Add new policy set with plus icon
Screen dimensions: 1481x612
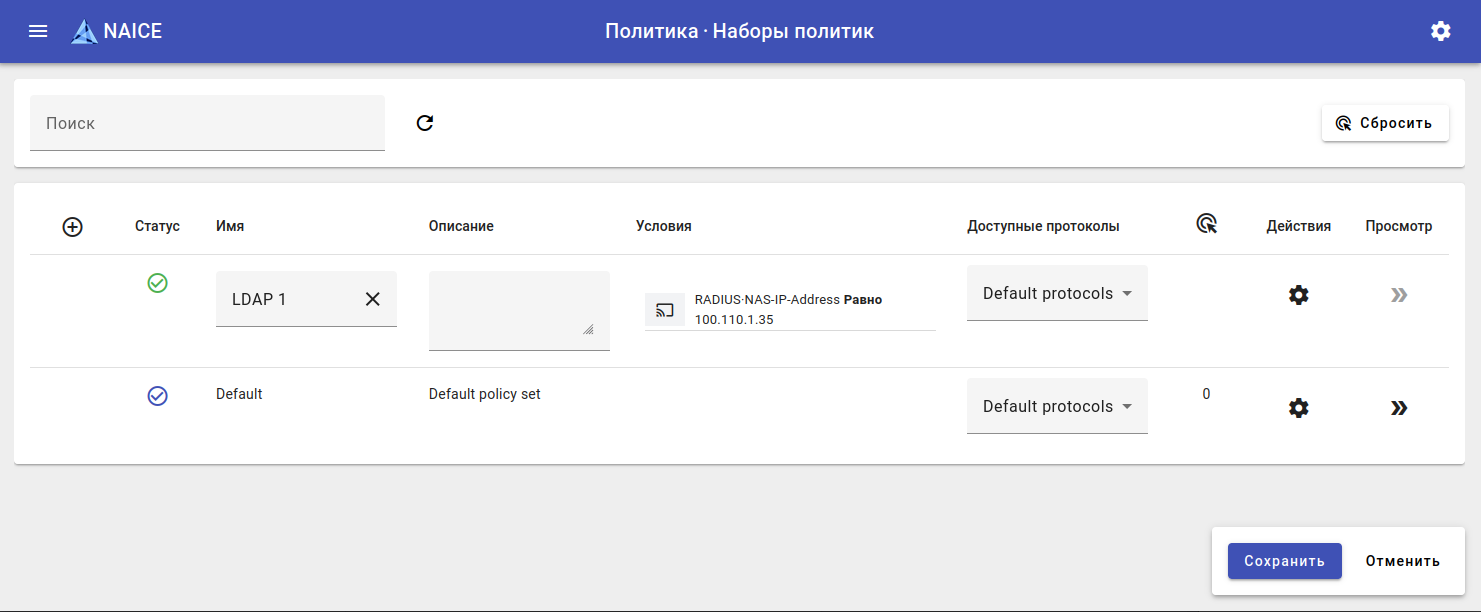click(72, 227)
